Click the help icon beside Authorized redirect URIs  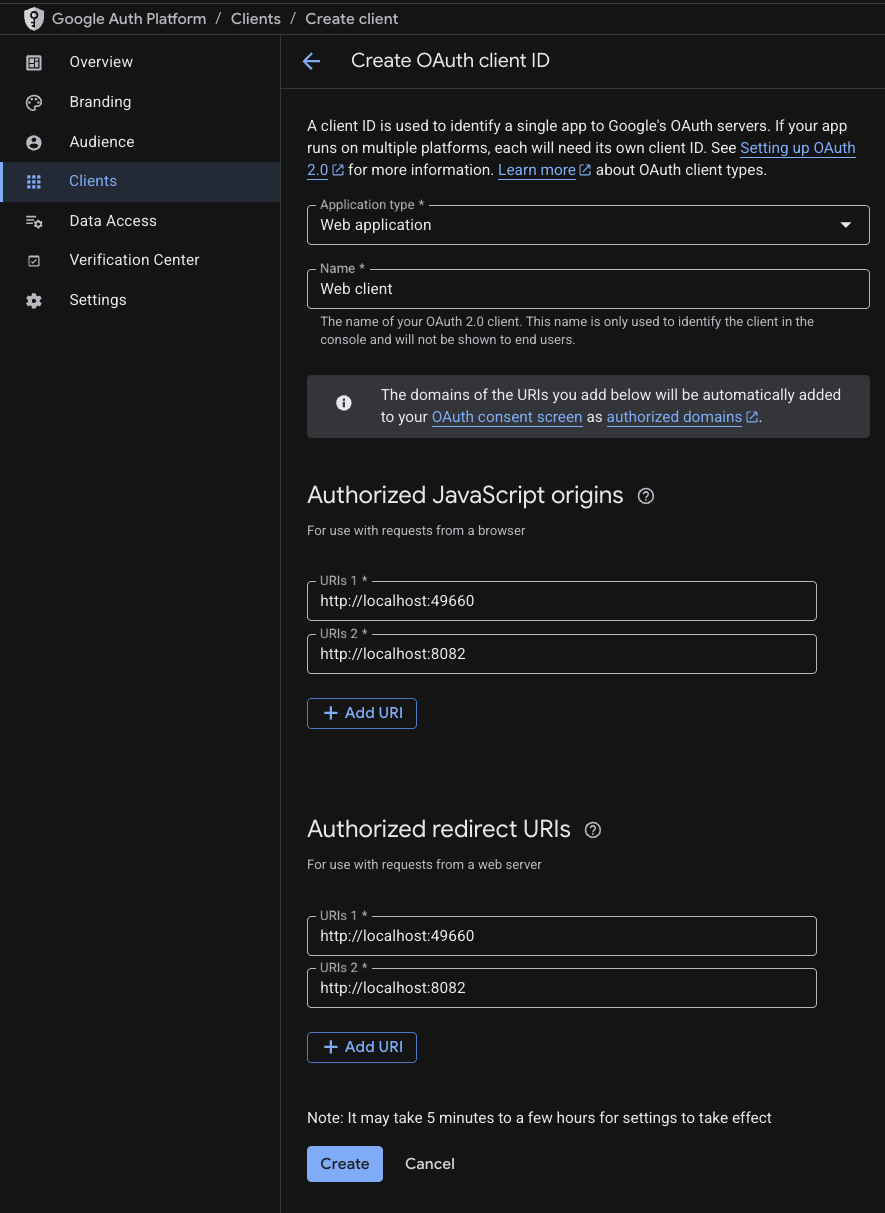[592, 830]
